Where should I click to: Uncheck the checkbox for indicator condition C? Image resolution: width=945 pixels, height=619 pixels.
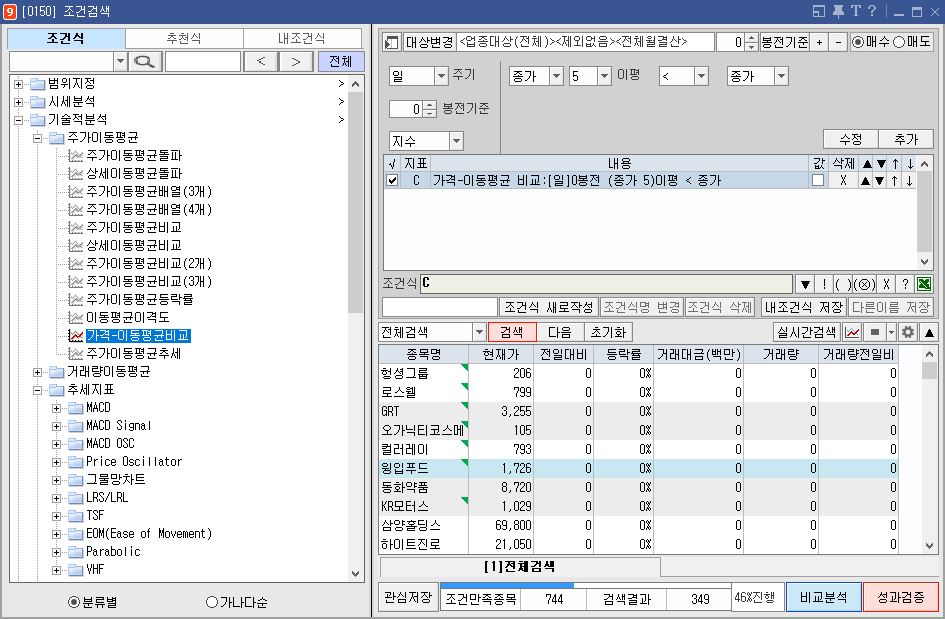point(393,180)
